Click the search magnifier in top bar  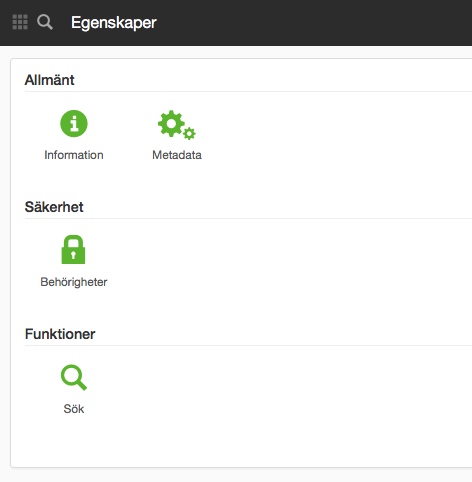click(45, 22)
